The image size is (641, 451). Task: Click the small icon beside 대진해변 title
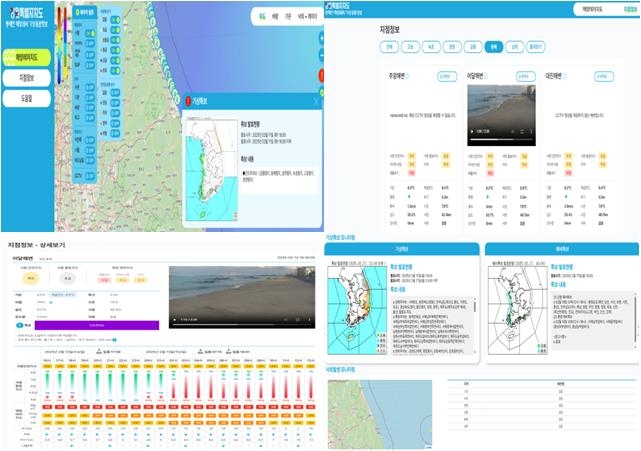pyautogui.click(x=565, y=76)
